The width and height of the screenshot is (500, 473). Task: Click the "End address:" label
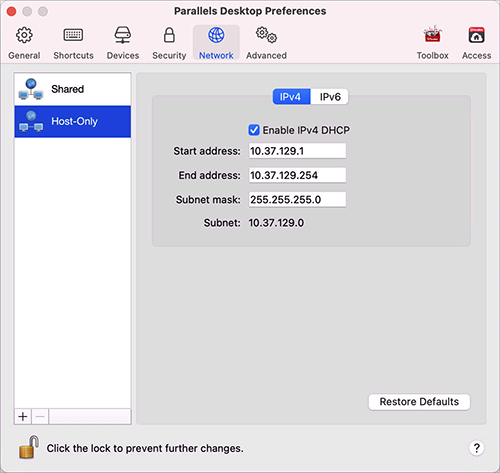(x=209, y=175)
